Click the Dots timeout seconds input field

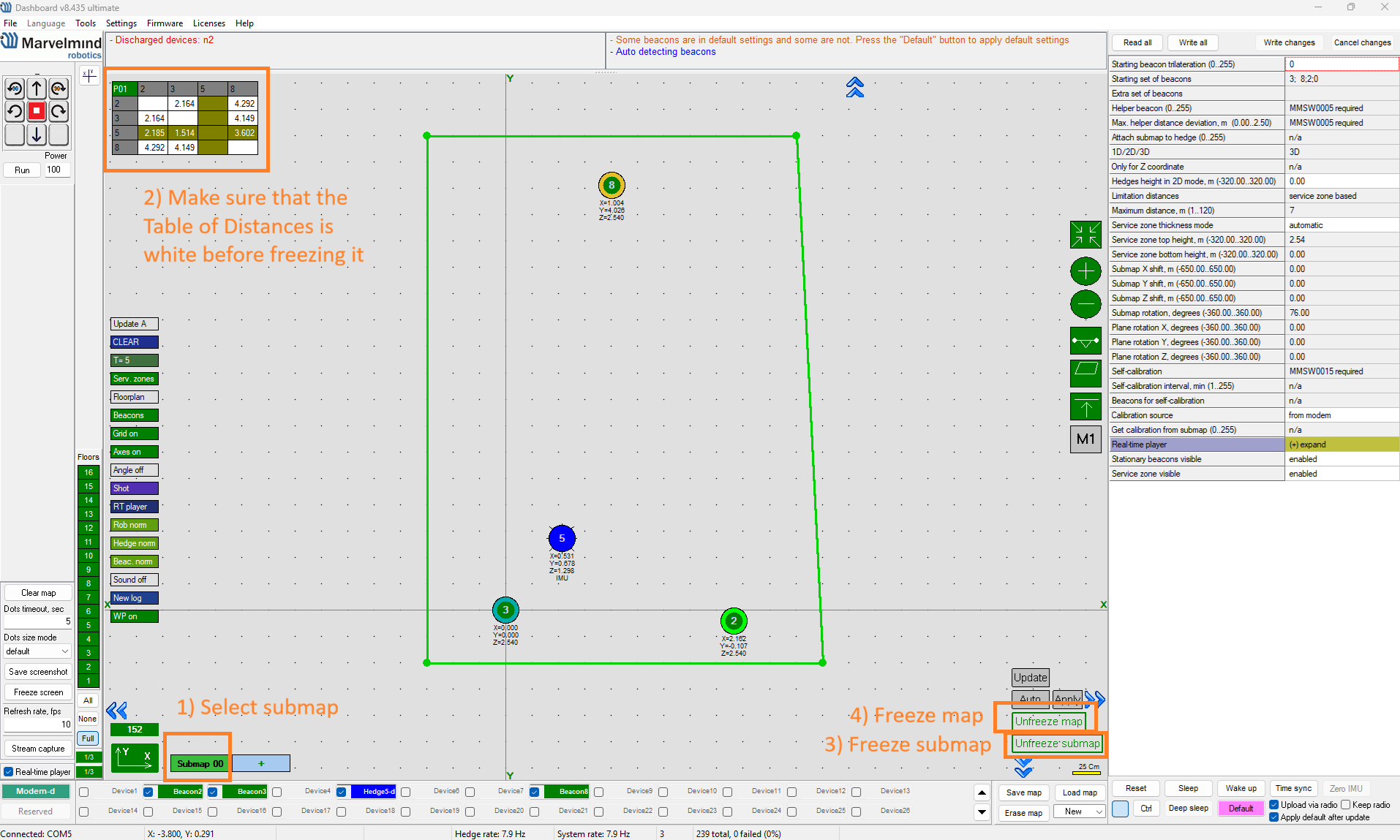pos(38,621)
